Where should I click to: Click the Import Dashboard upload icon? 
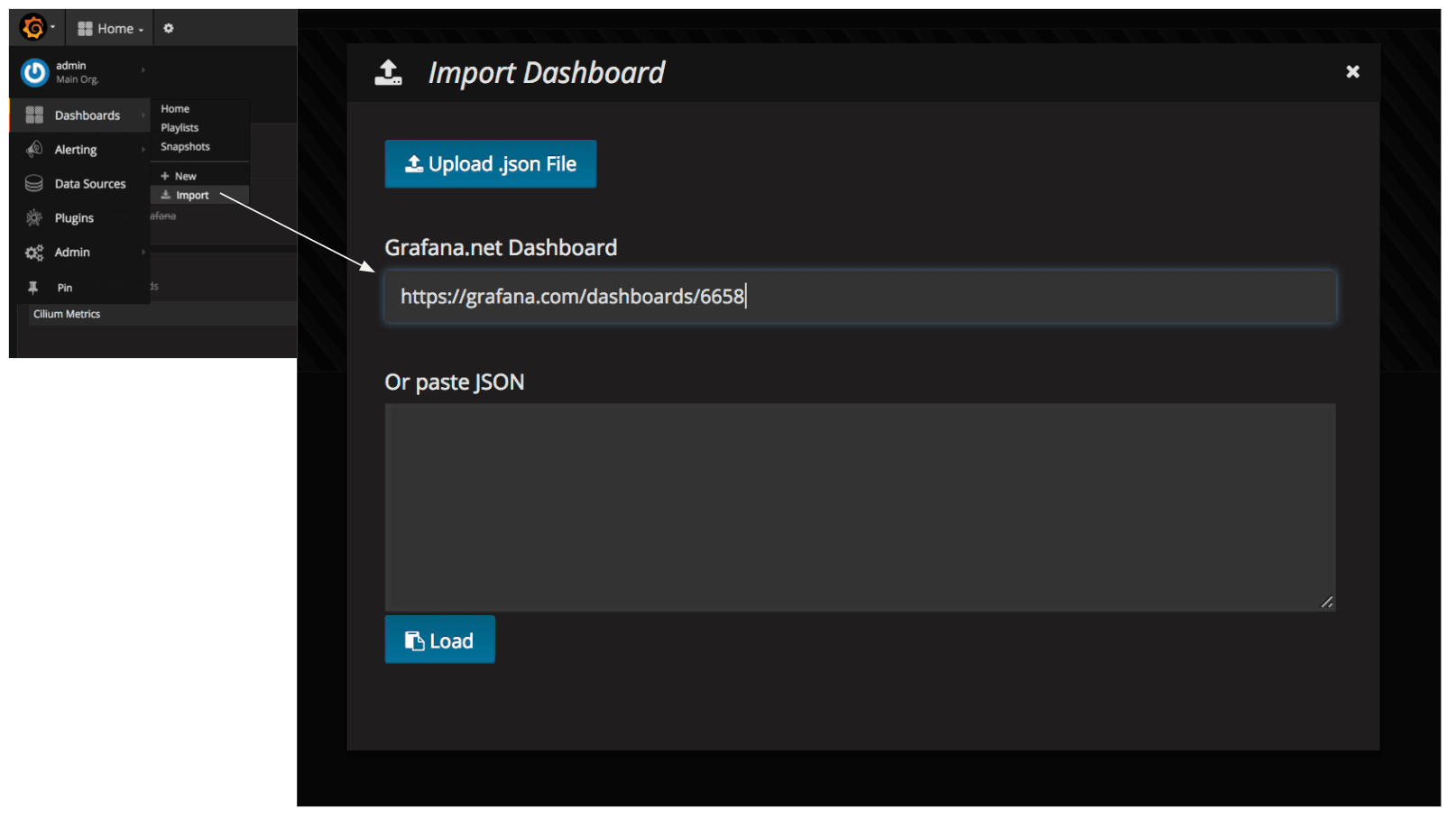389,73
